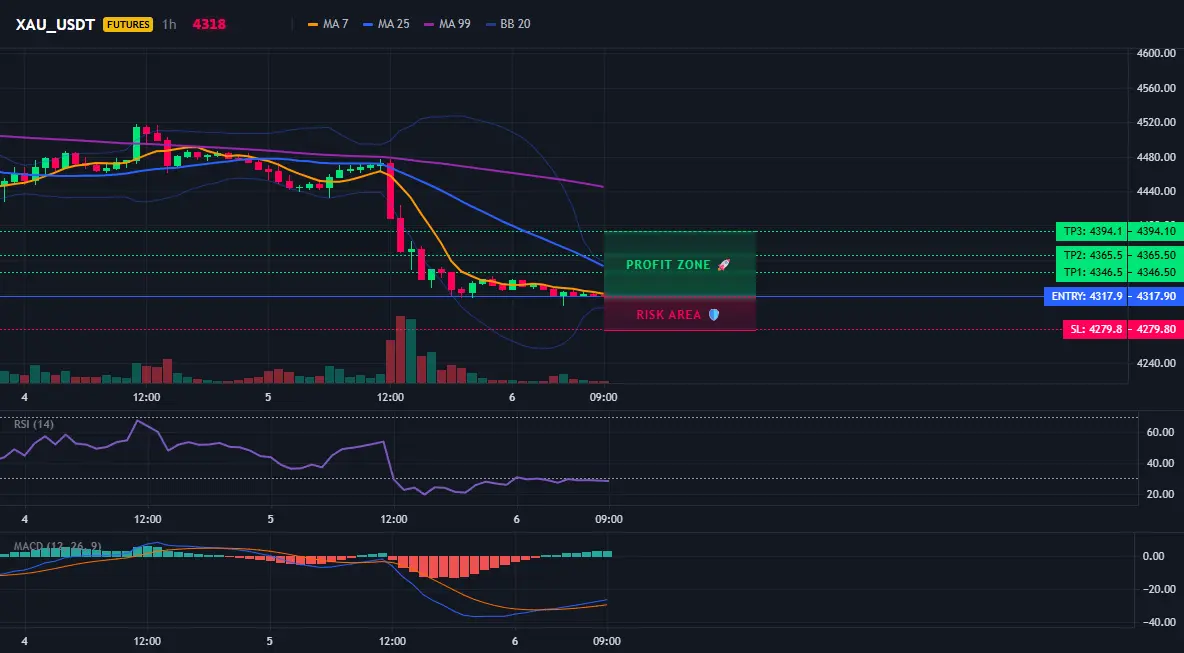The width and height of the screenshot is (1184, 653).
Task: Click the TP2: 4365.5 green label
Action: 1092,255
